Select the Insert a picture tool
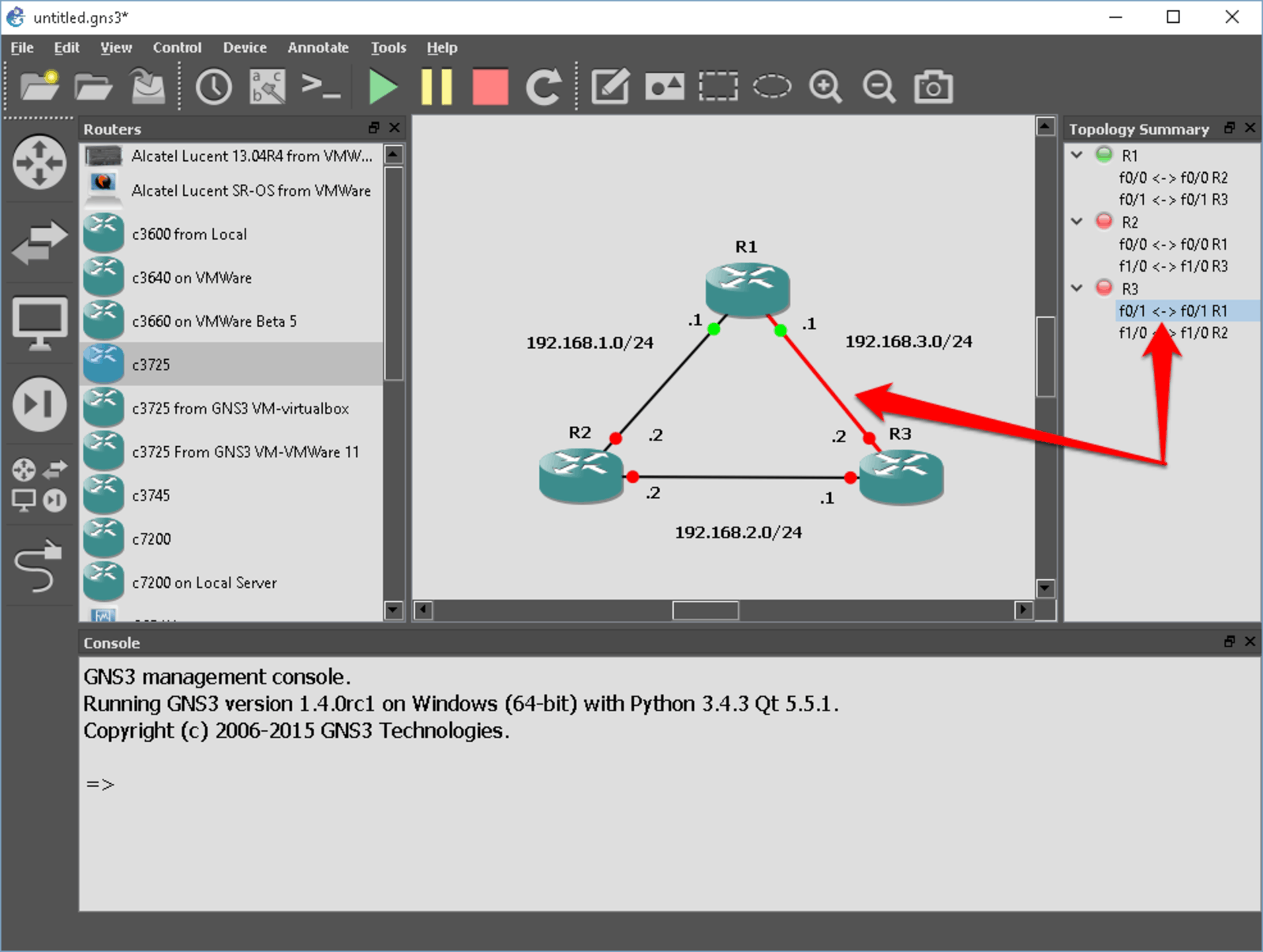 (665, 87)
